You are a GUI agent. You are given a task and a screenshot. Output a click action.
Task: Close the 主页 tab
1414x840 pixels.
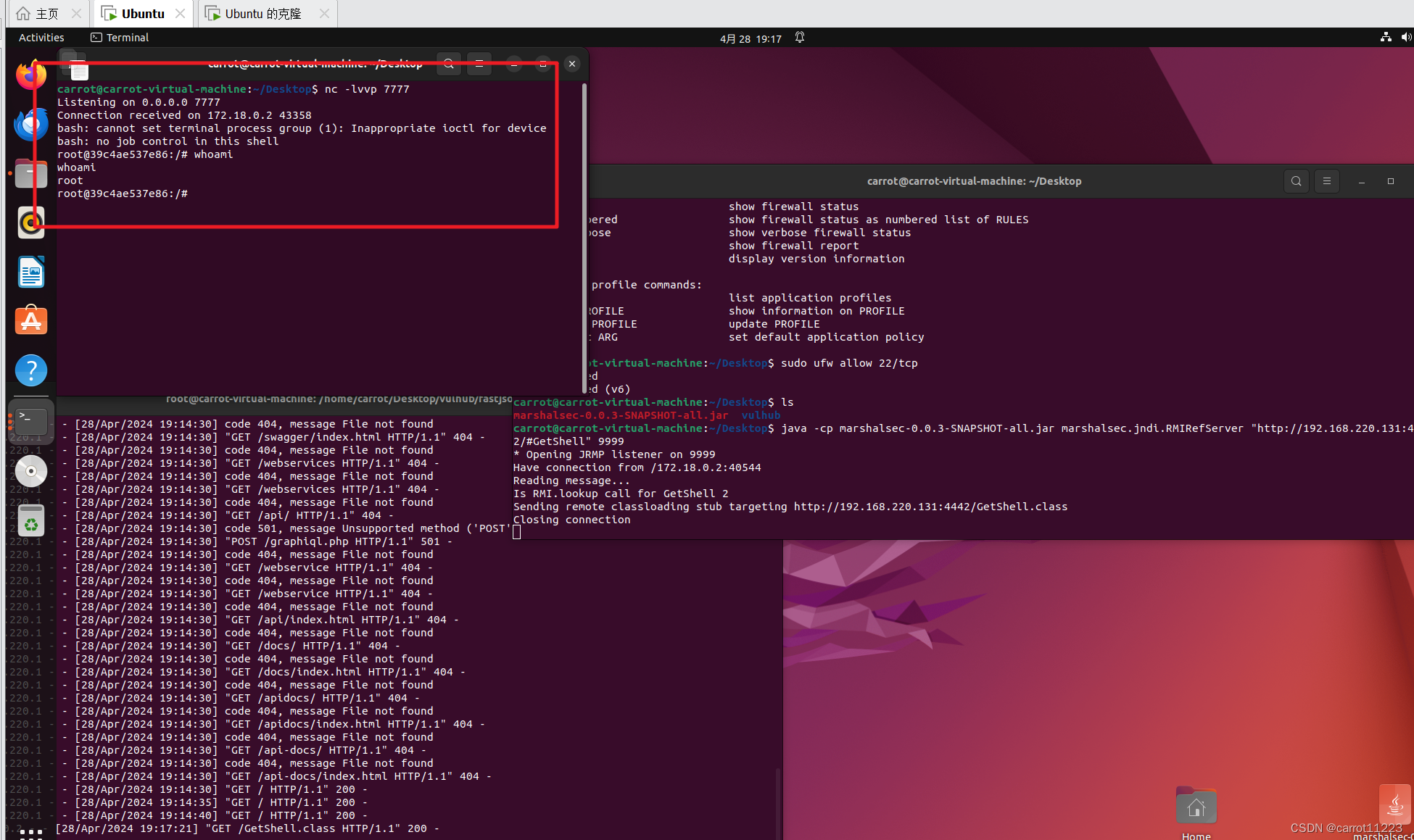tap(76, 14)
